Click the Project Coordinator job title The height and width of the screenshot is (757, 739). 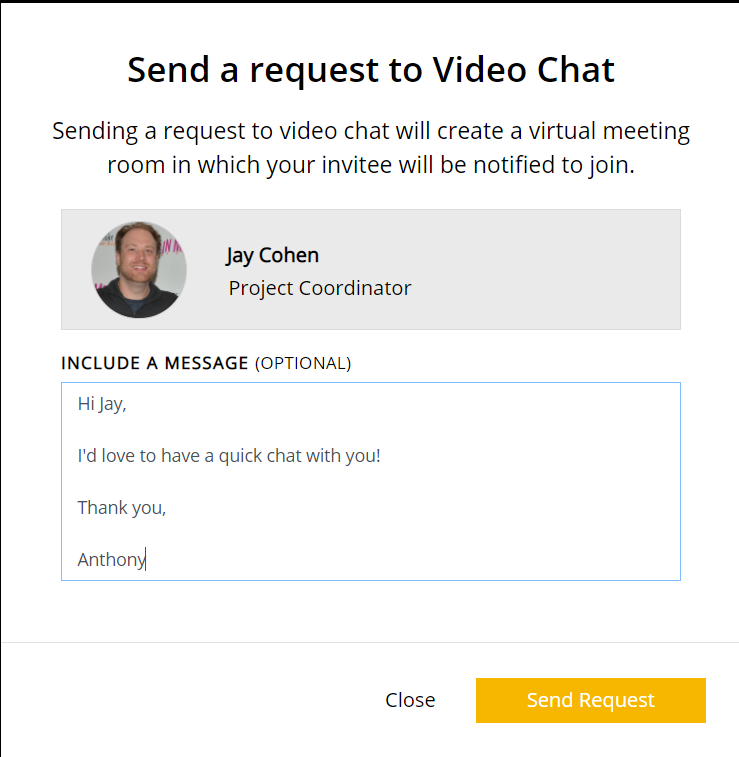pyautogui.click(x=320, y=288)
